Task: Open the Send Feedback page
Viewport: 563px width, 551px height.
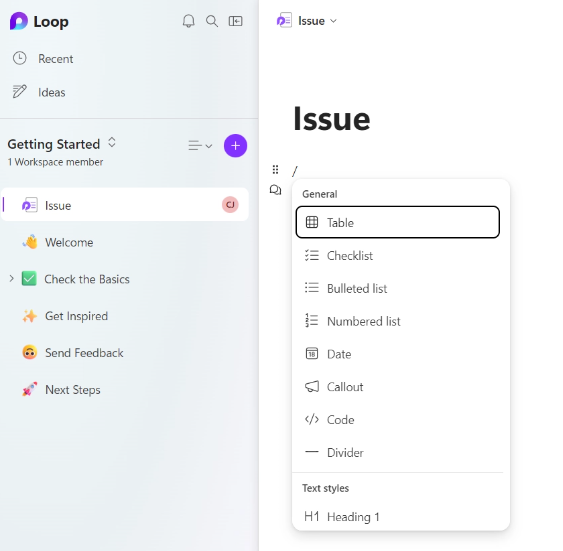Action: coord(84,353)
